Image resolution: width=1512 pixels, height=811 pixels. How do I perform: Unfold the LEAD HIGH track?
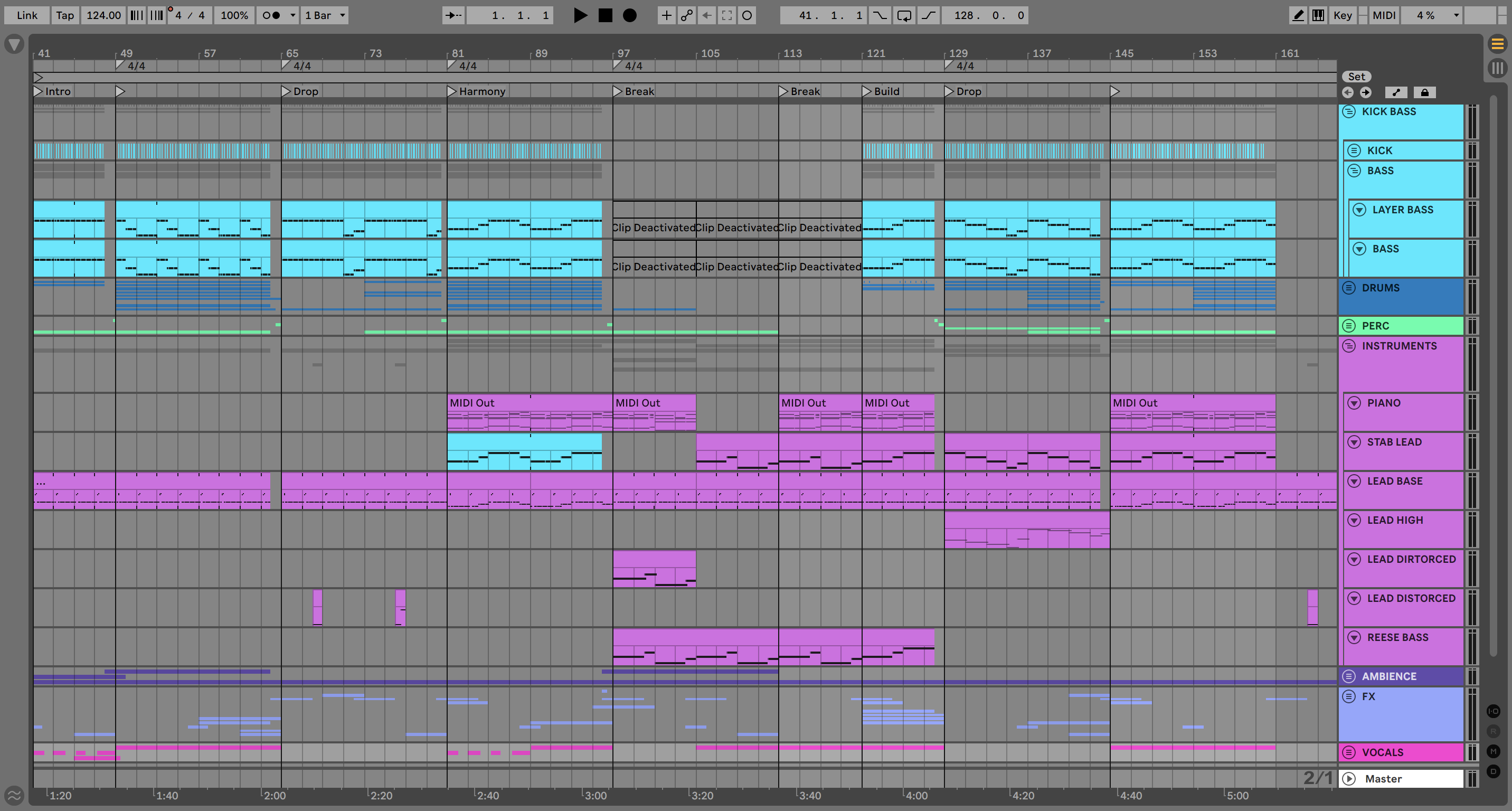point(1354,520)
